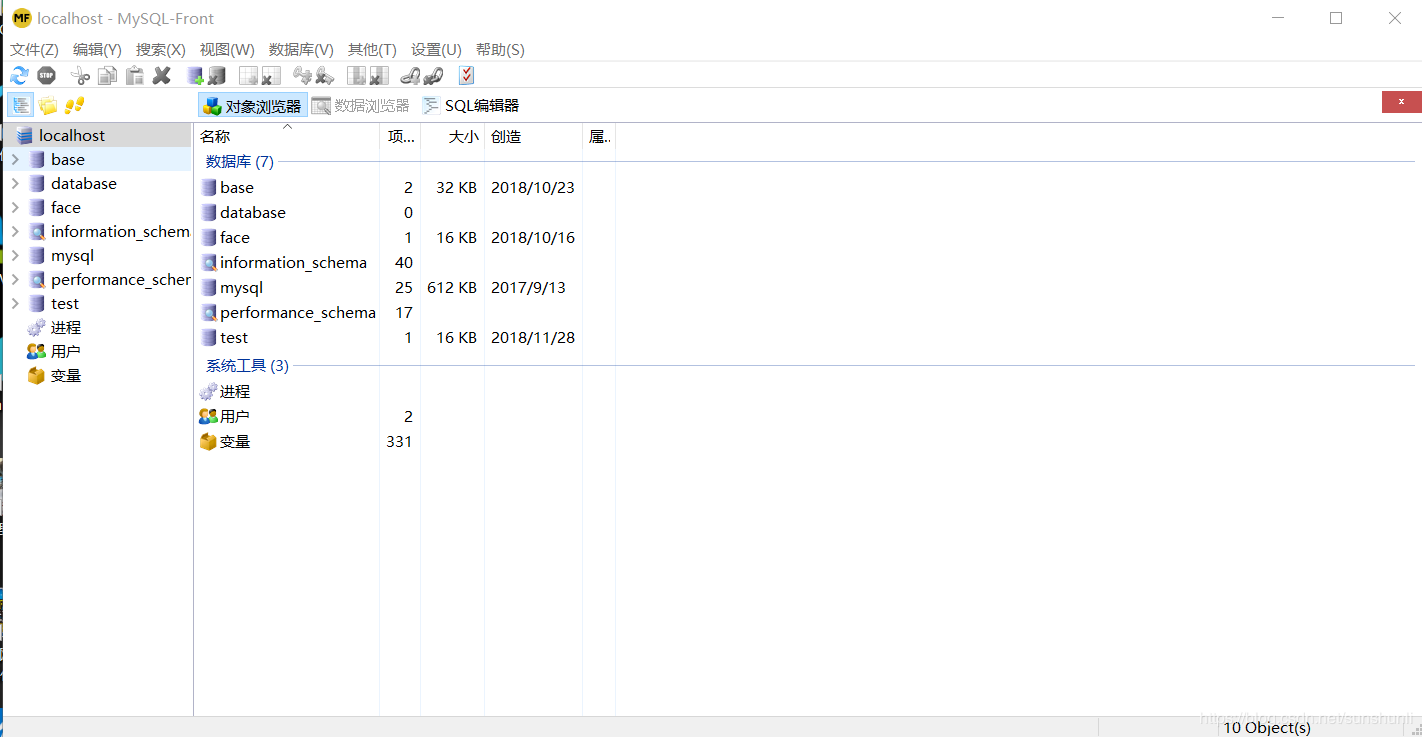Toggle the SQL history footprints icon
1422x737 pixels.
click(74, 105)
